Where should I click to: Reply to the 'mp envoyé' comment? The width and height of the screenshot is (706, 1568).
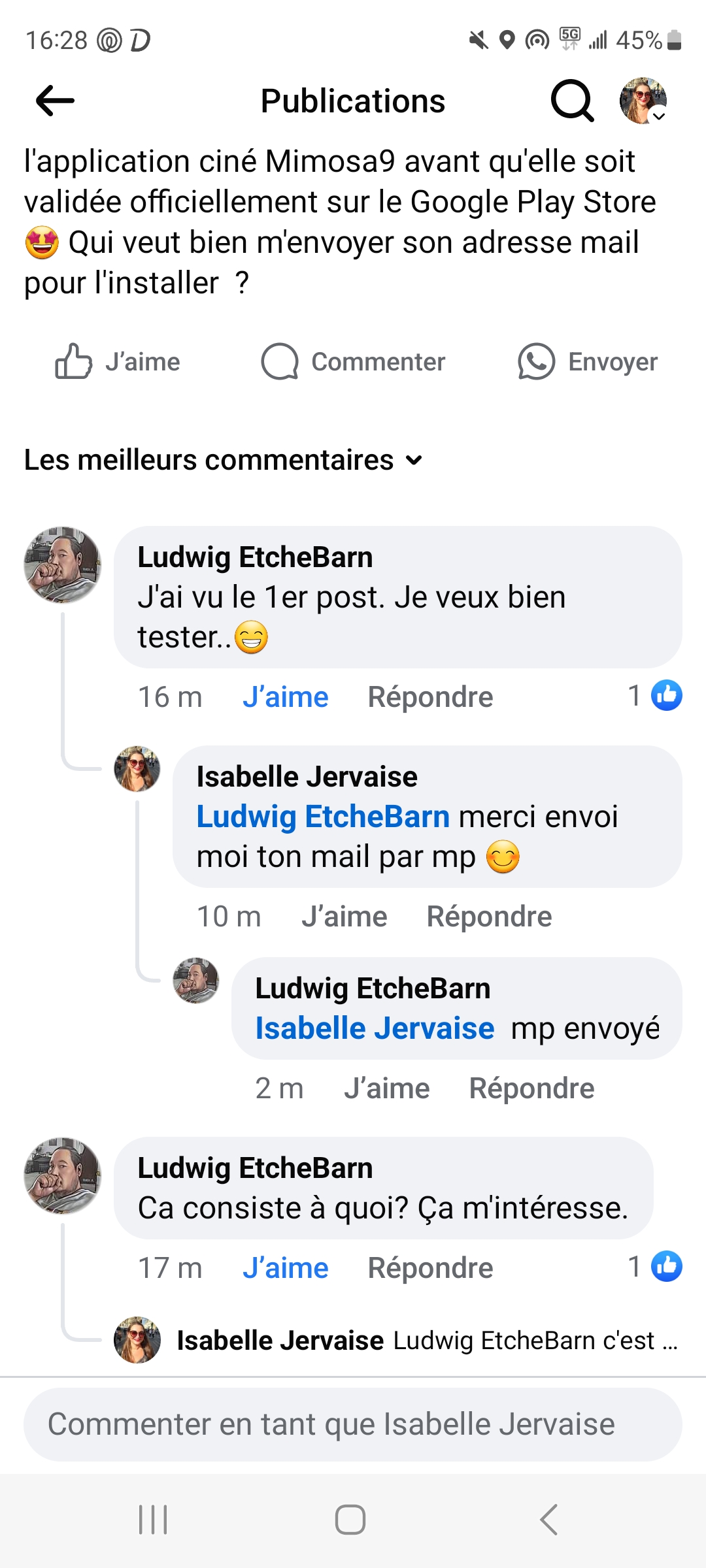tap(531, 1088)
